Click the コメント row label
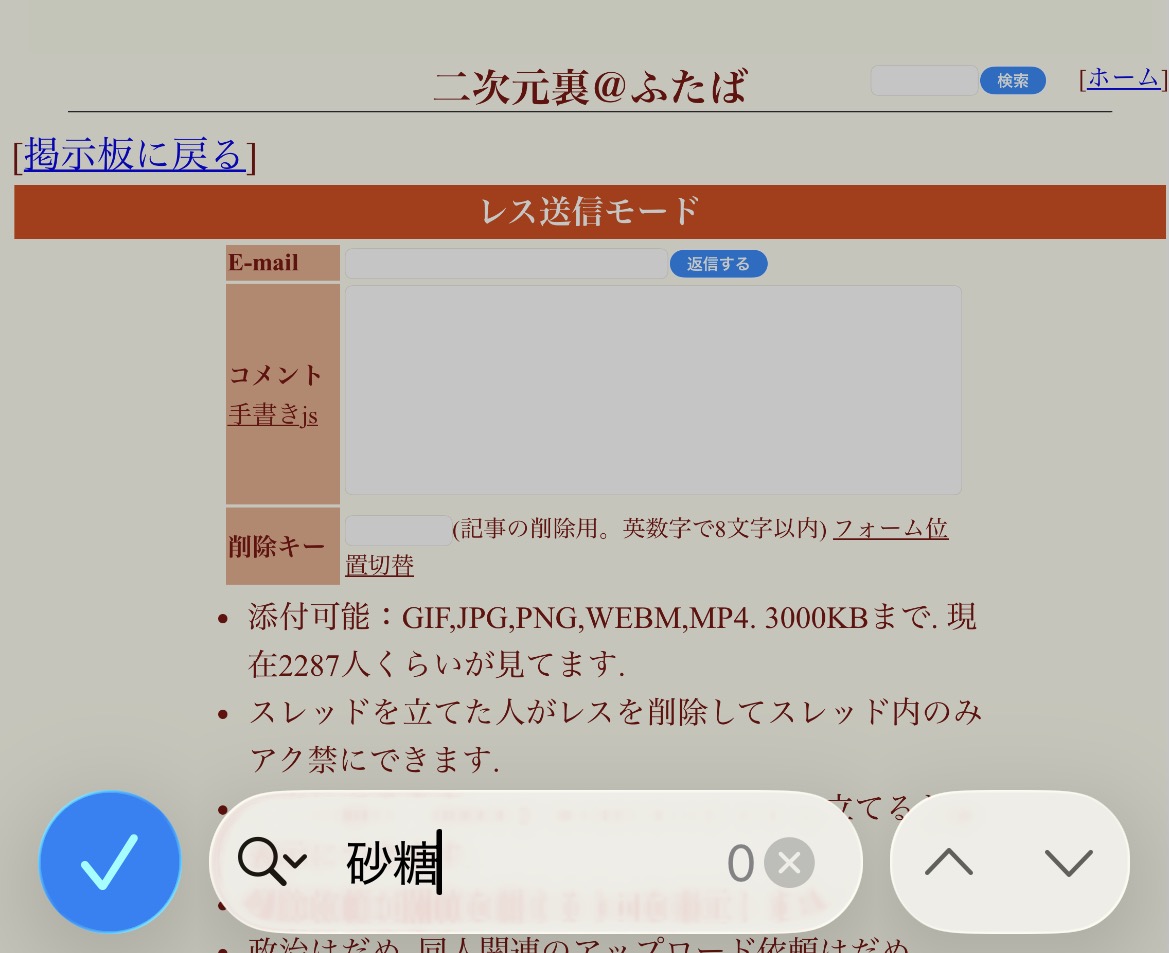1170x953 pixels. tap(276, 375)
